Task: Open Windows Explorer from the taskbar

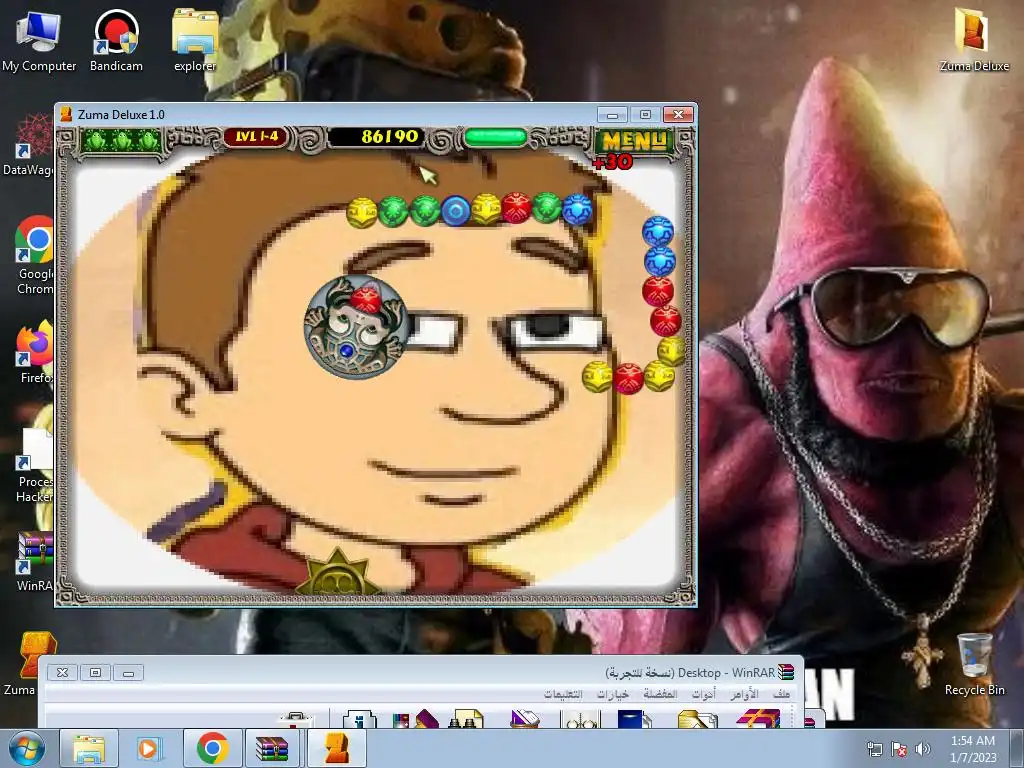Action: (89, 748)
